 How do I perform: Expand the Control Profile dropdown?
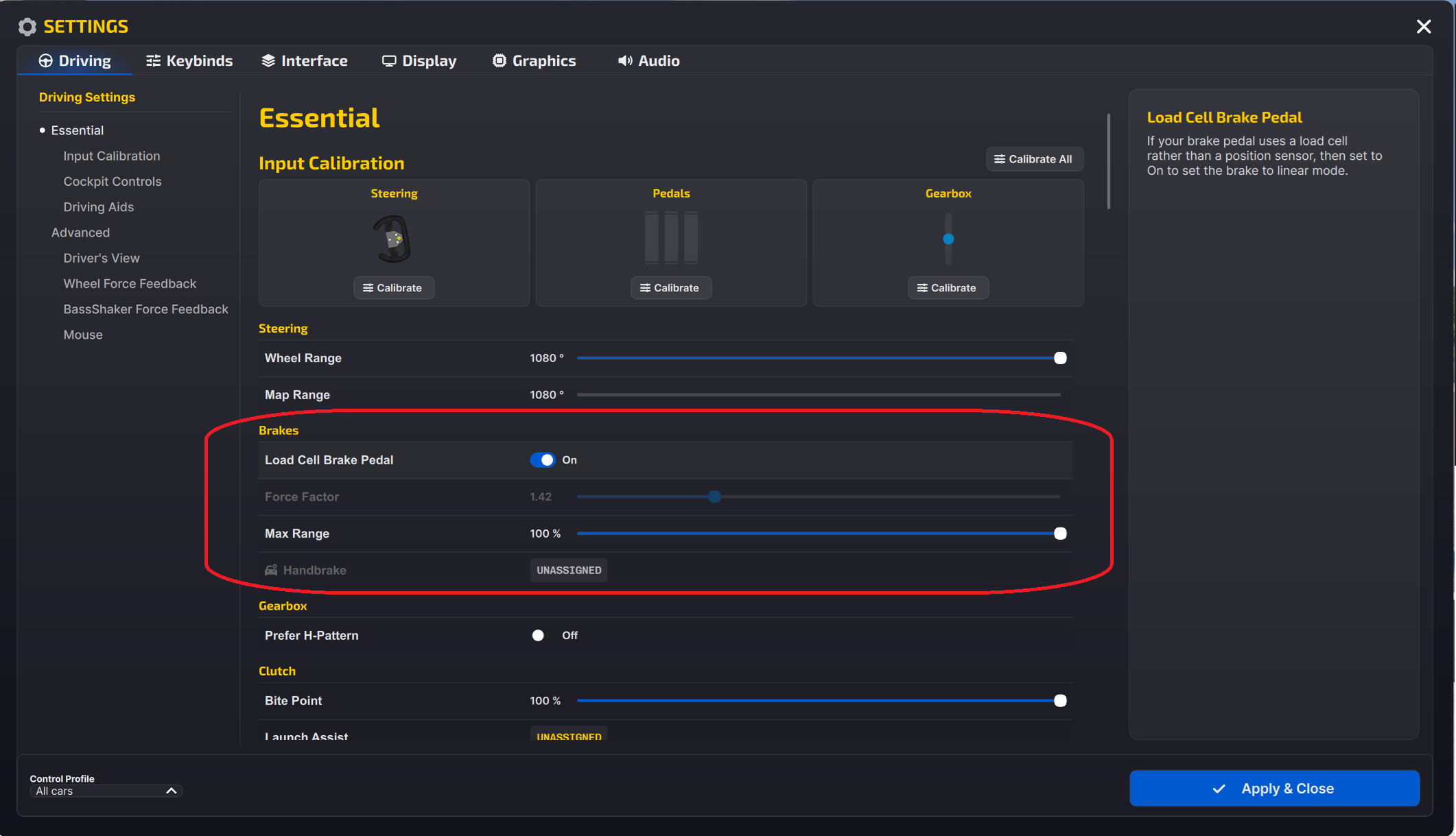106,791
